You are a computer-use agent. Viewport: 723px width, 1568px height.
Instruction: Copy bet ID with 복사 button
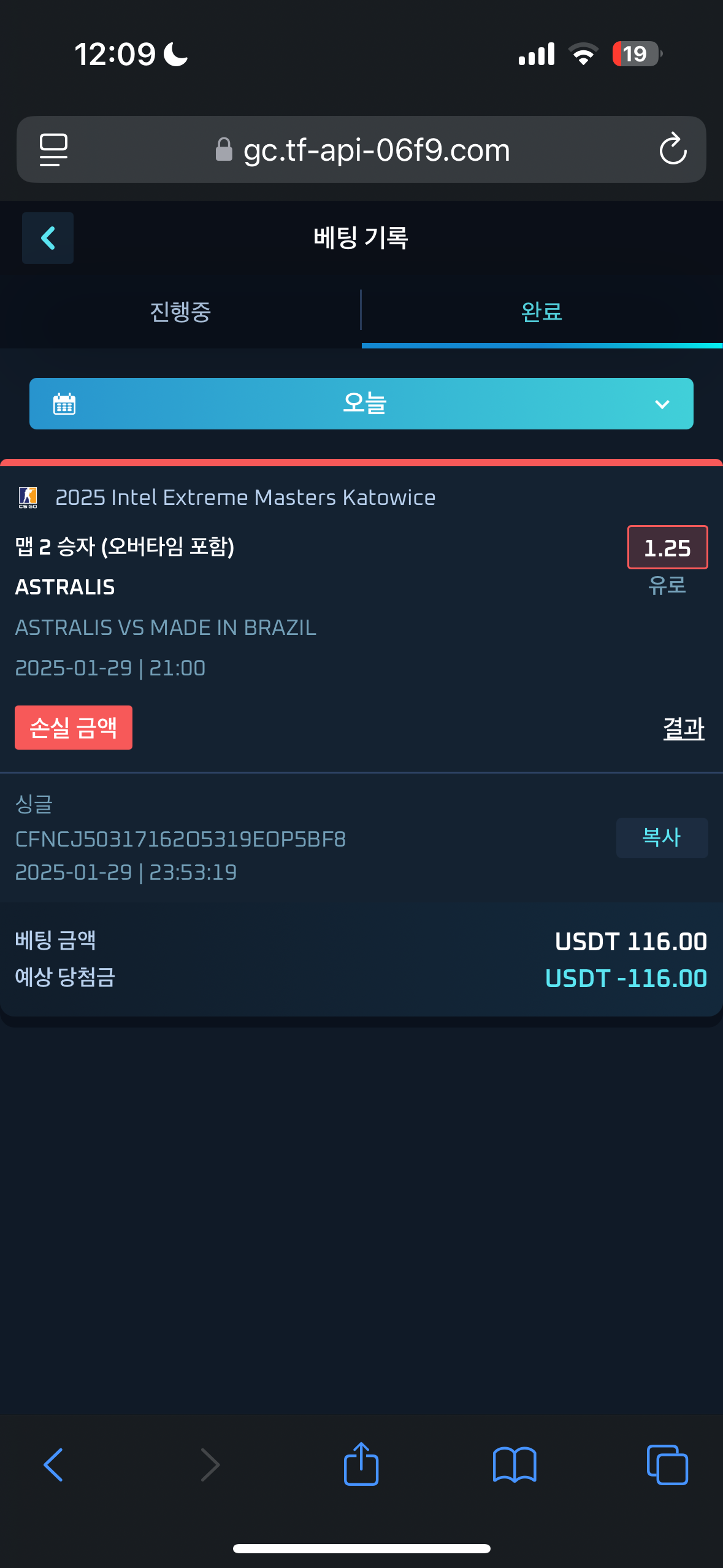[662, 837]
